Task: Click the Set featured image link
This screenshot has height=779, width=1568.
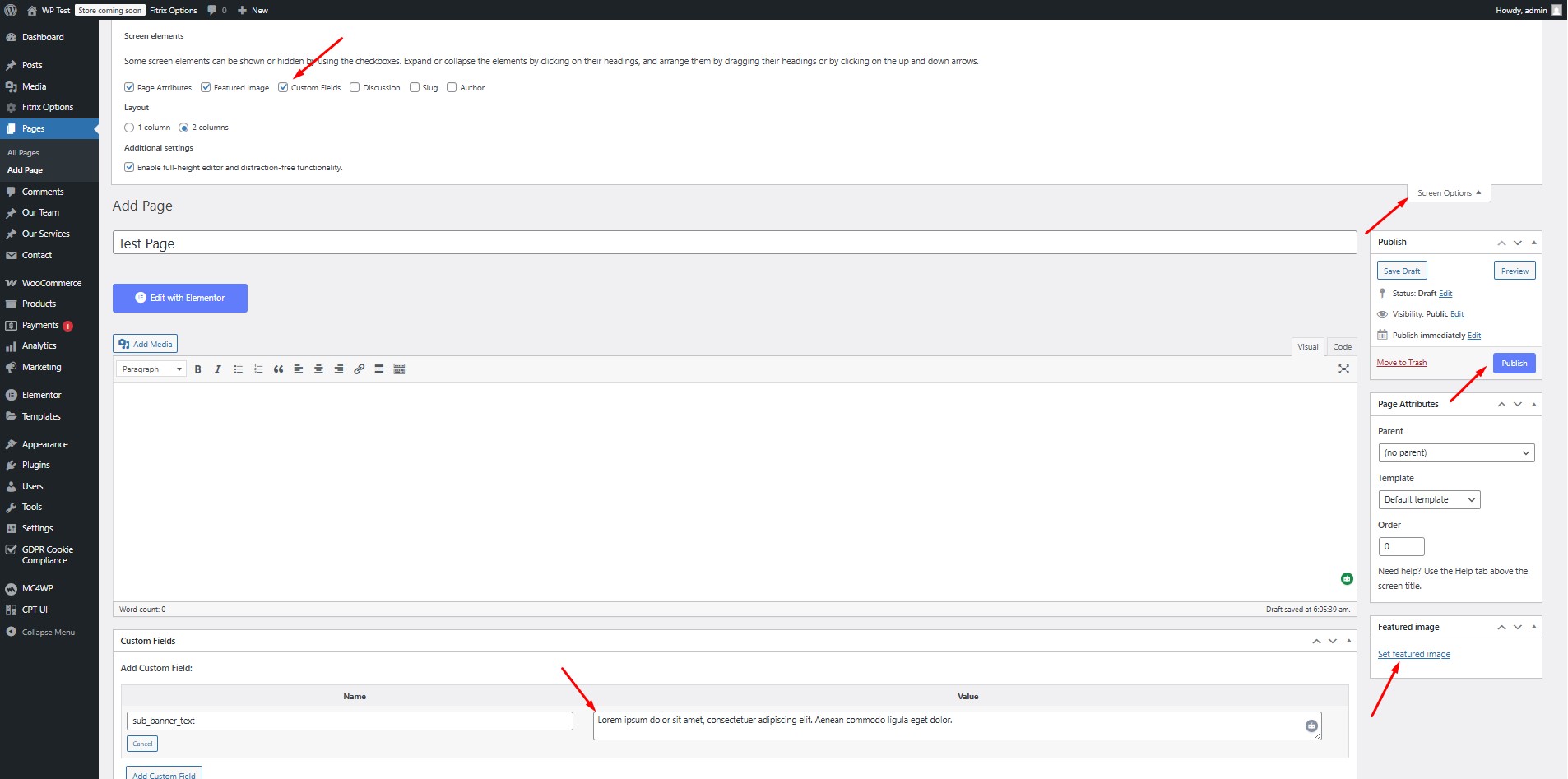Action: (x=1413, y=655)
